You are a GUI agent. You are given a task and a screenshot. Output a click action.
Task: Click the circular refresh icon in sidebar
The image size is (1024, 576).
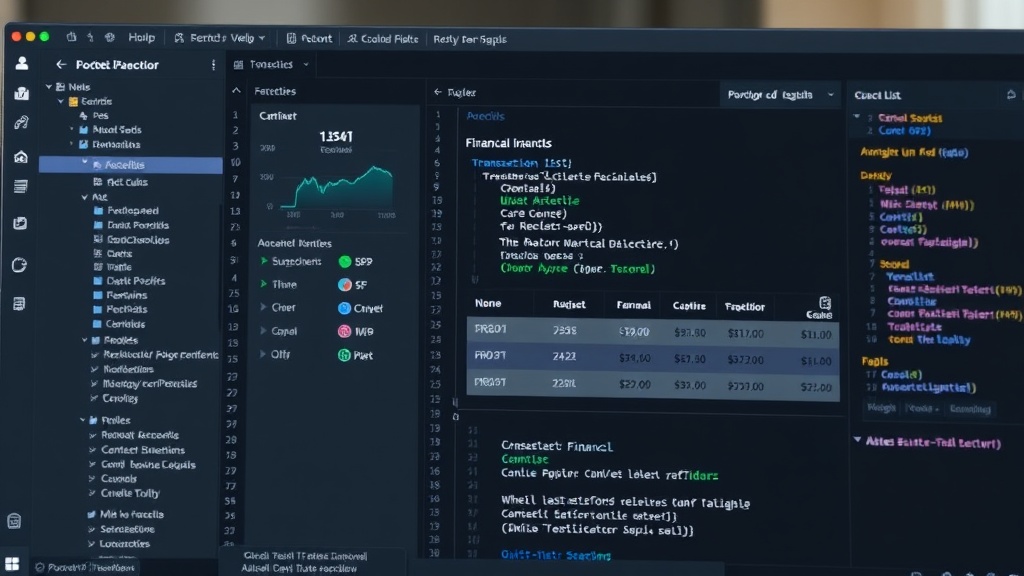(20, 265)
